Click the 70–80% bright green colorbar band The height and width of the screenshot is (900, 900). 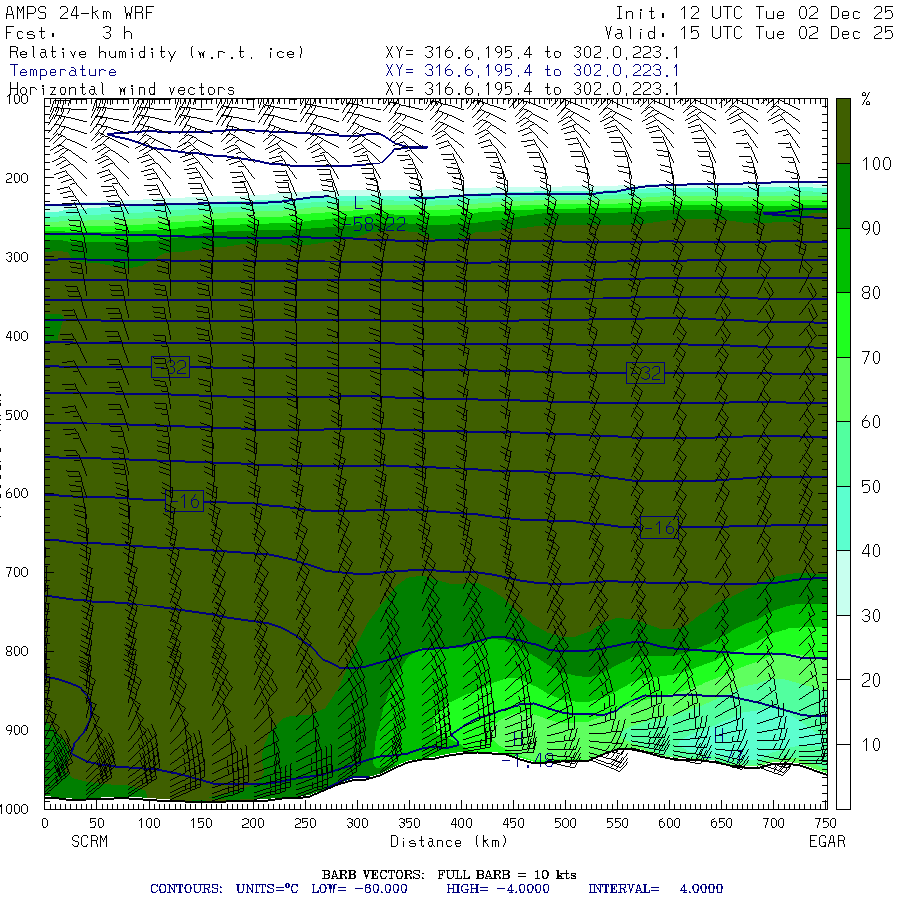pos(843,325)
